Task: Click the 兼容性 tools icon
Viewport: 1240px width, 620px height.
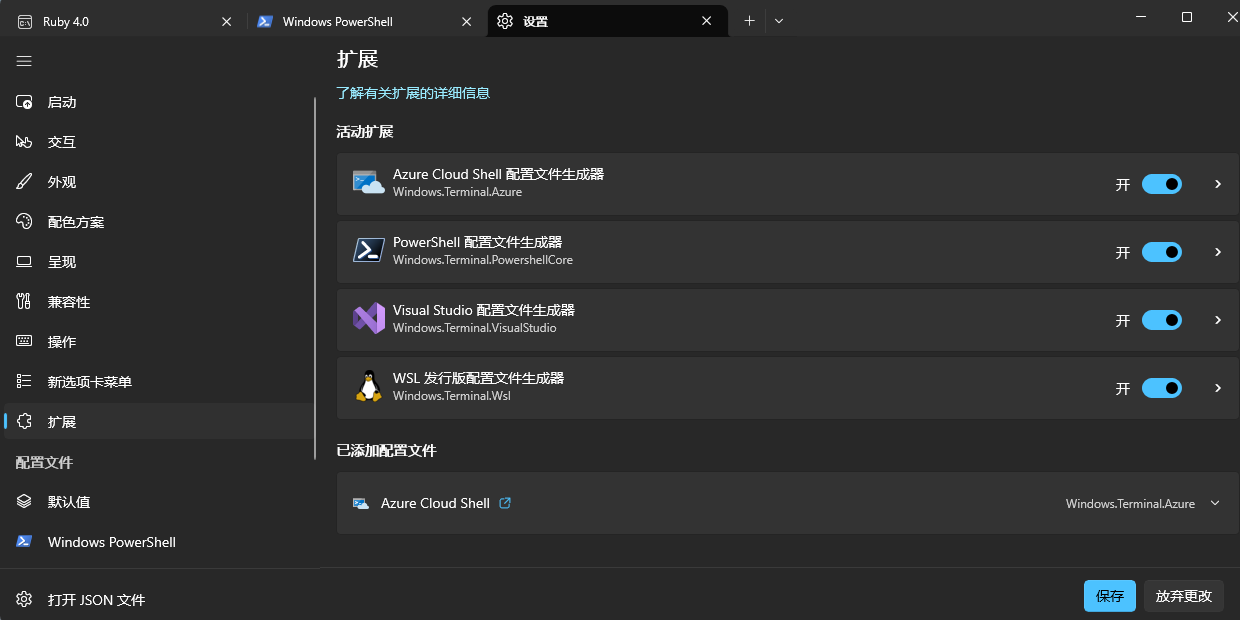Action: pos(25,302)
